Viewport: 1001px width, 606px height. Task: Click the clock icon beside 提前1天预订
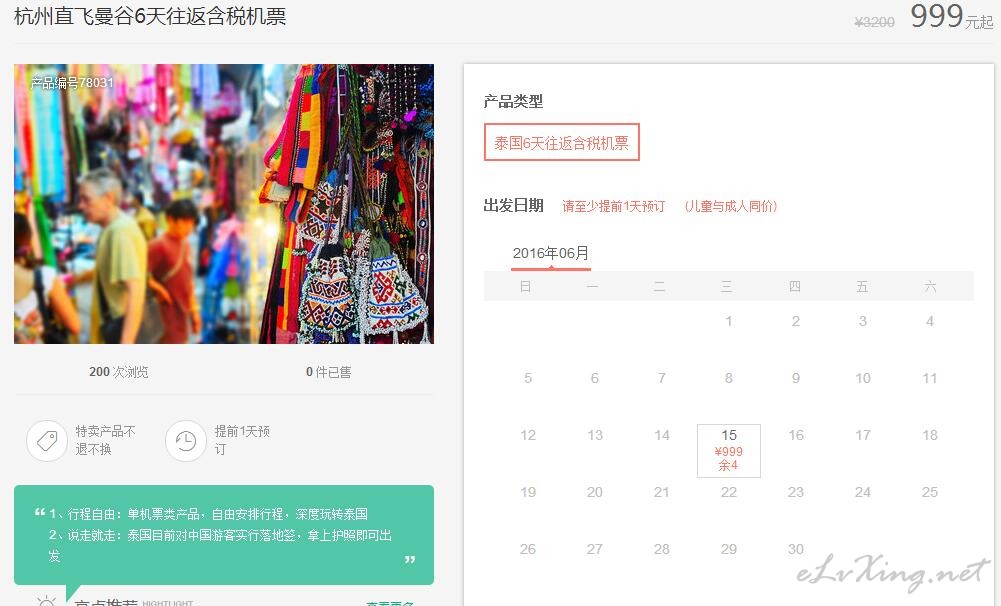tap(186, 441)
